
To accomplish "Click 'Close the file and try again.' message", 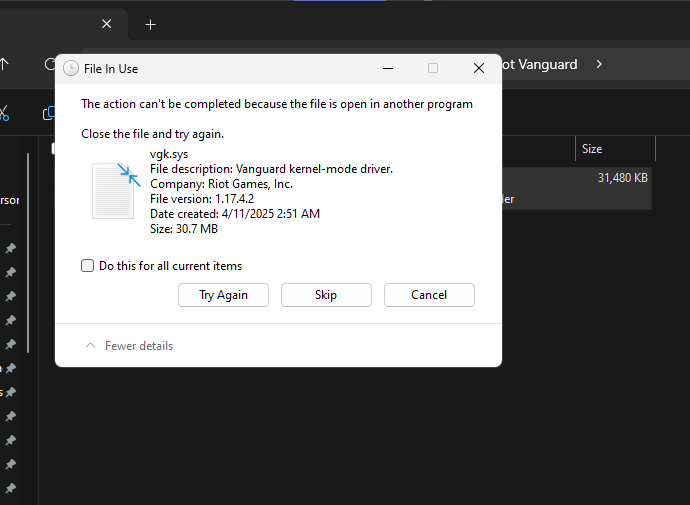I will coord(153,134).
